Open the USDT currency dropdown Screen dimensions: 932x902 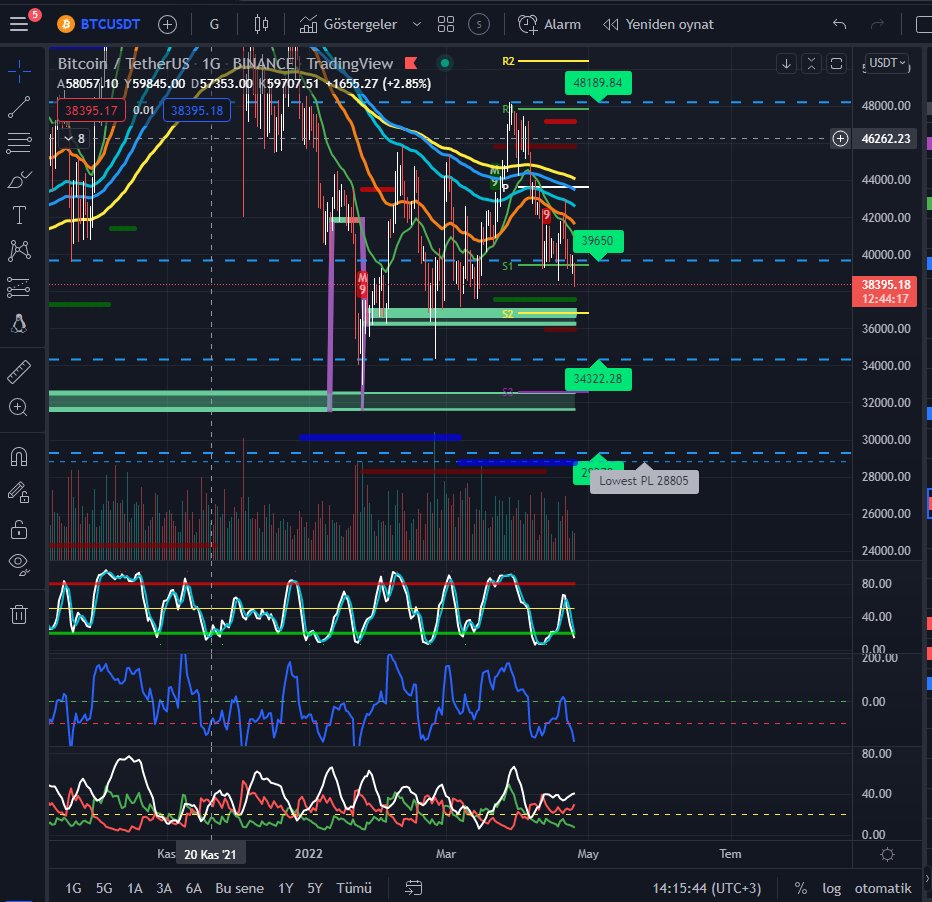click(x=887, y=63)
